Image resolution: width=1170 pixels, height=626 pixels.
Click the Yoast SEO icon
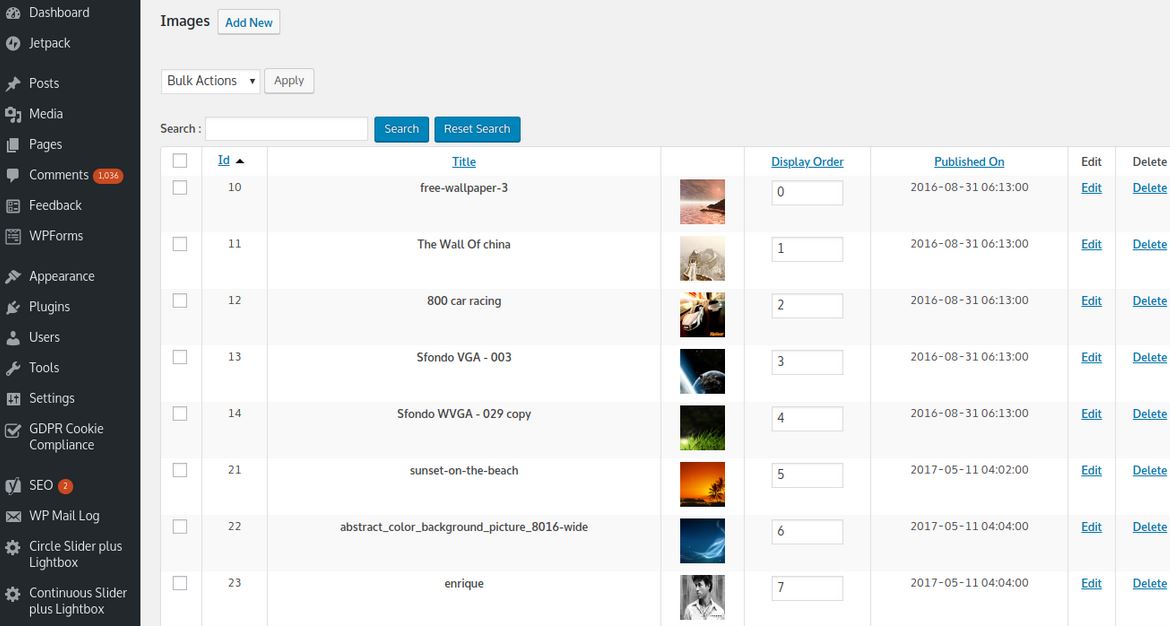click(13, 486)
